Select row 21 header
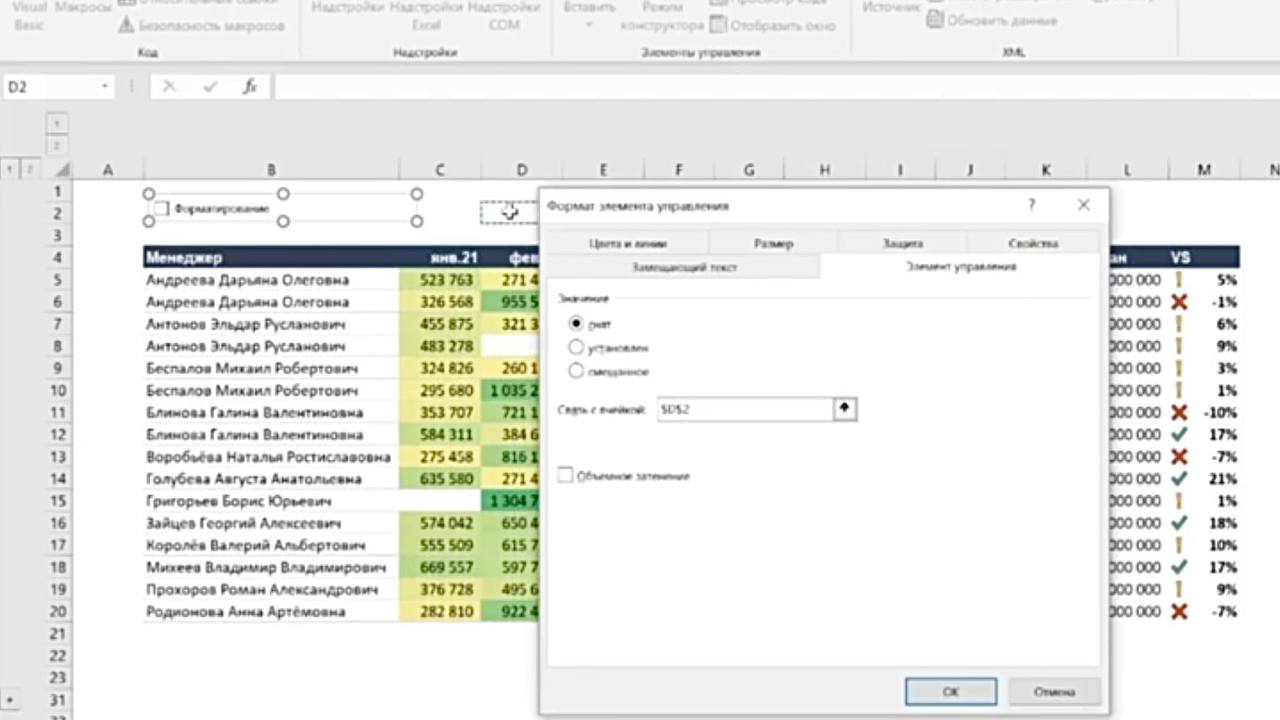Viewport: 1280px width, 720px height. point(58,634)
